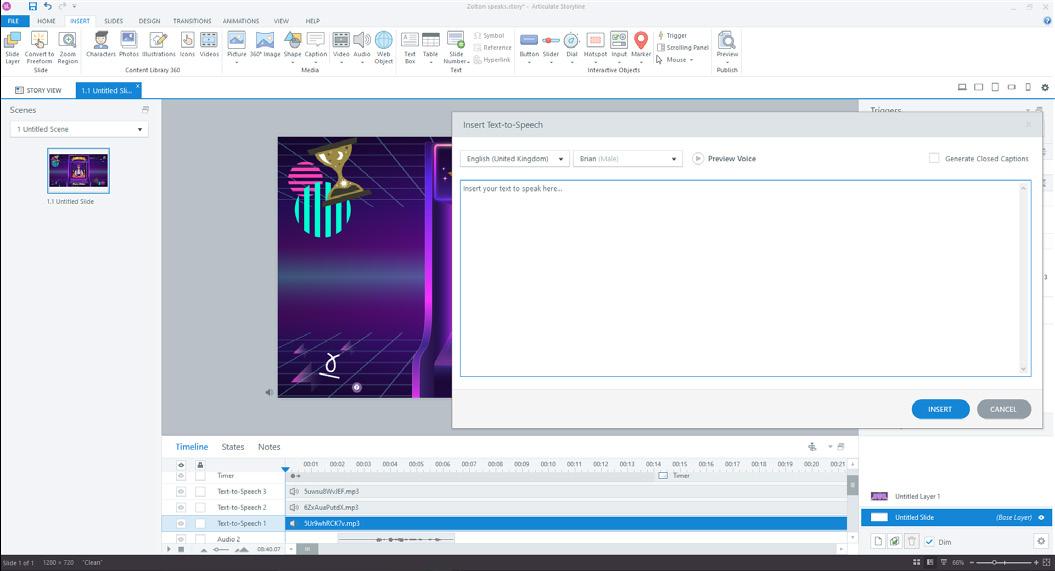The height and width of the screenshot is (571, 1055).
Task: Insert a Hotspot
Action: point(595,47)
